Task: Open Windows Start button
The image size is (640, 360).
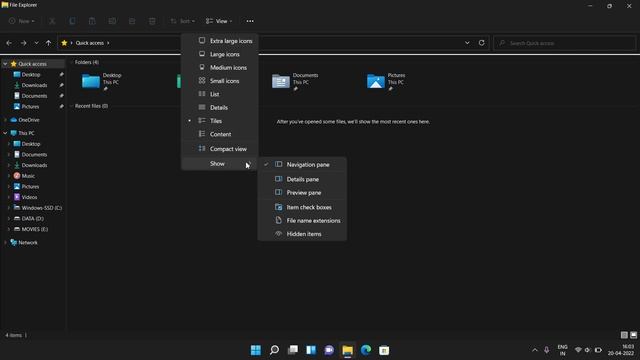Action: 256,350
